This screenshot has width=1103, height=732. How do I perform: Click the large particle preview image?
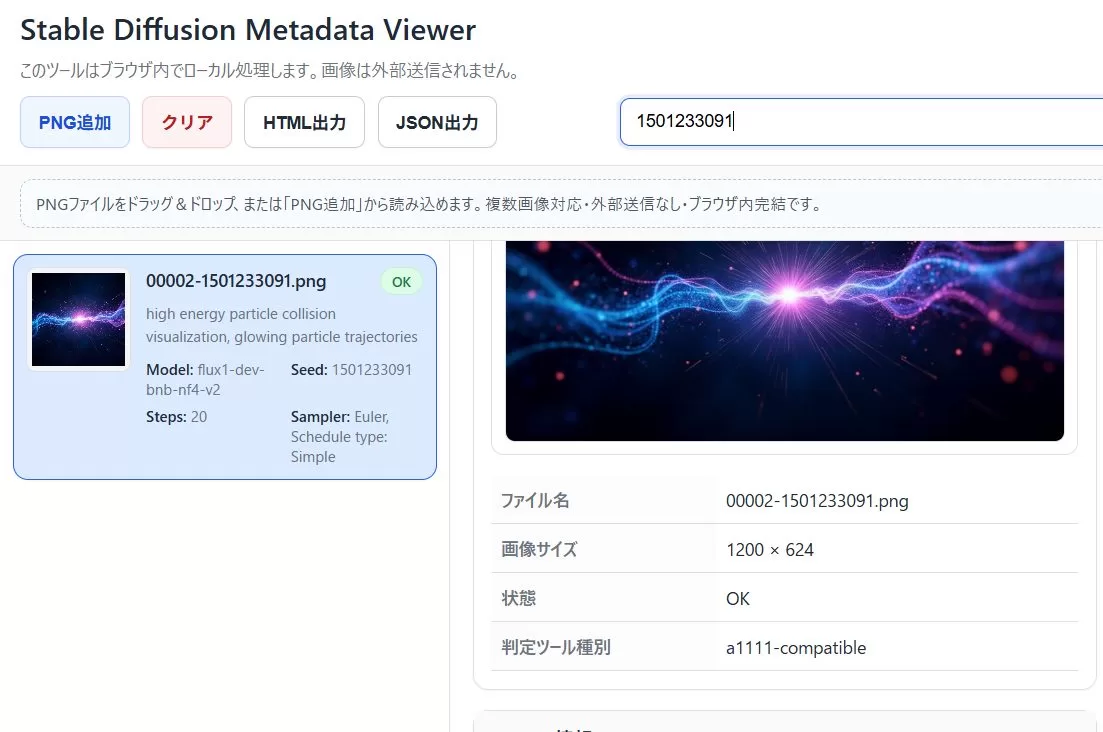(784, 340)
